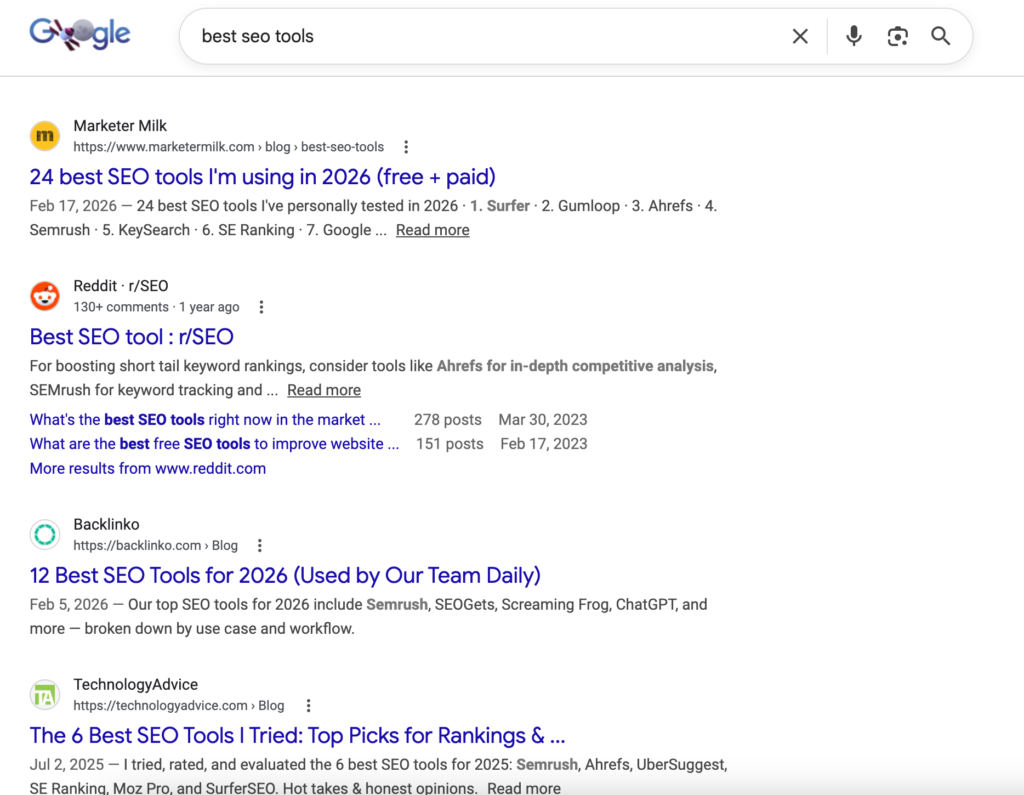This screenshot has width=1024, height=795.
Task: Open '12 Best SEO Tools for 2026' result
Action: 285,576
